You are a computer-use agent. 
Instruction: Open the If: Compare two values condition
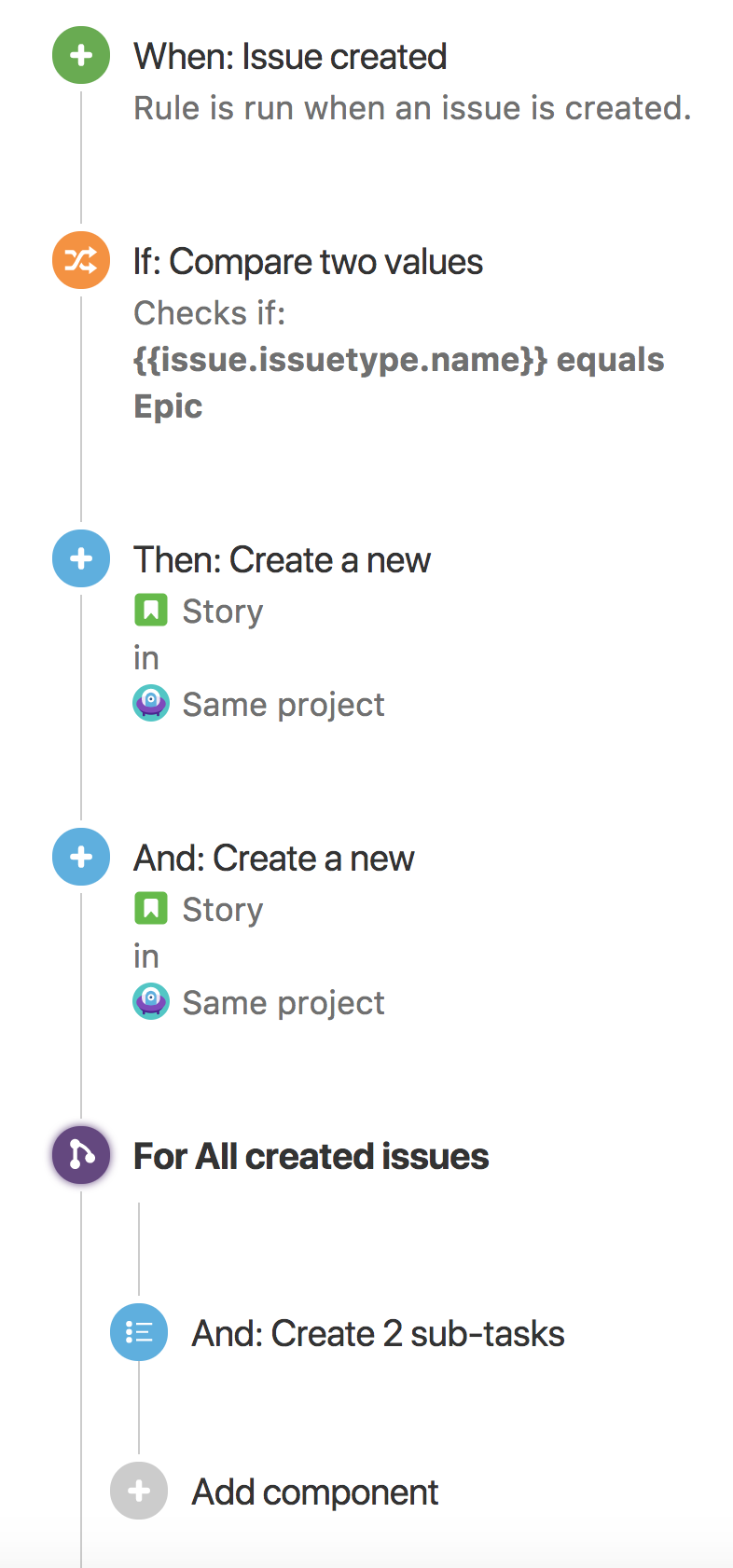[x=308, y=262]
